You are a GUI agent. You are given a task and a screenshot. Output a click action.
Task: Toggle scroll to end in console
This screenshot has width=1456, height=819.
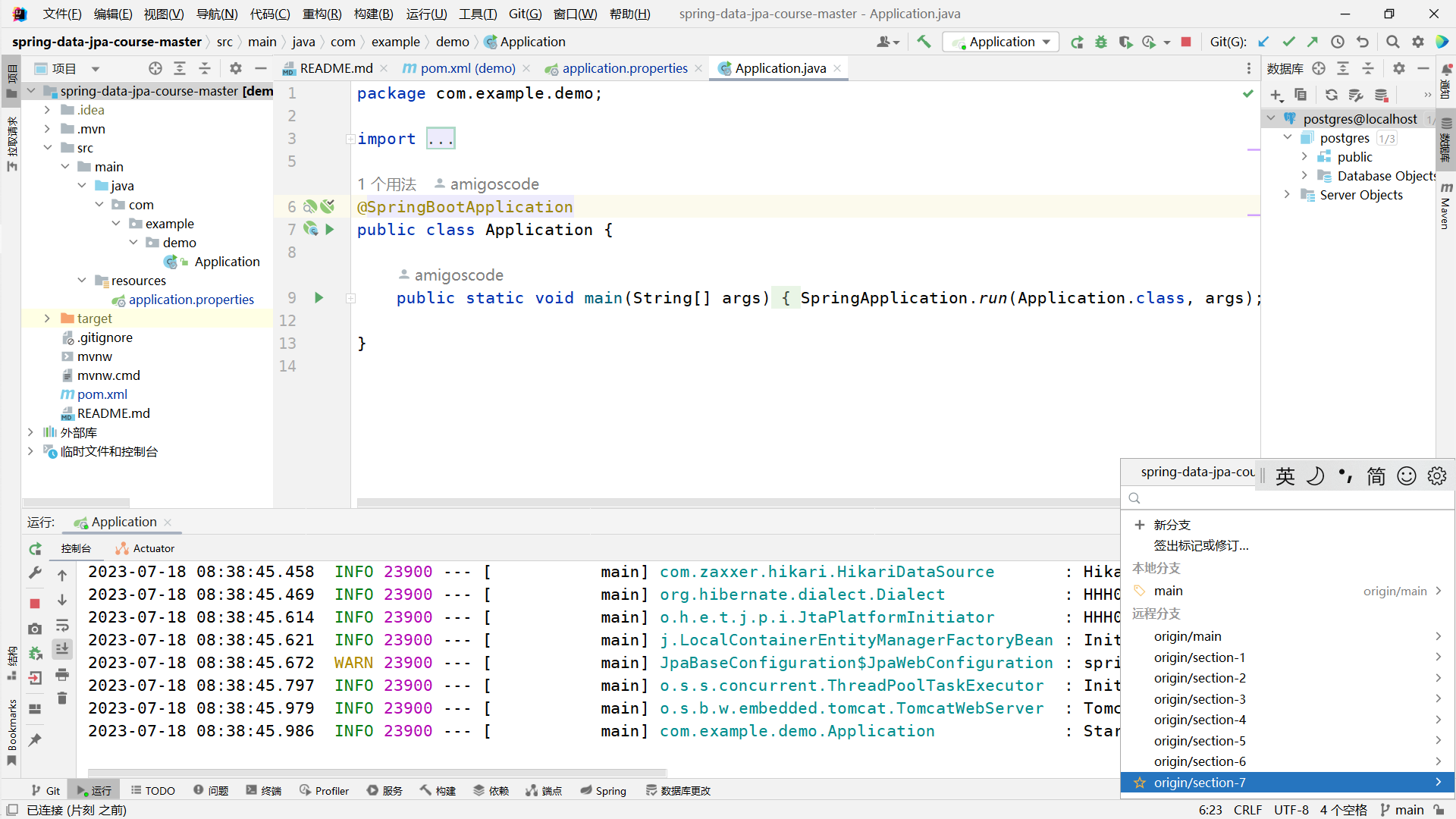62,649
